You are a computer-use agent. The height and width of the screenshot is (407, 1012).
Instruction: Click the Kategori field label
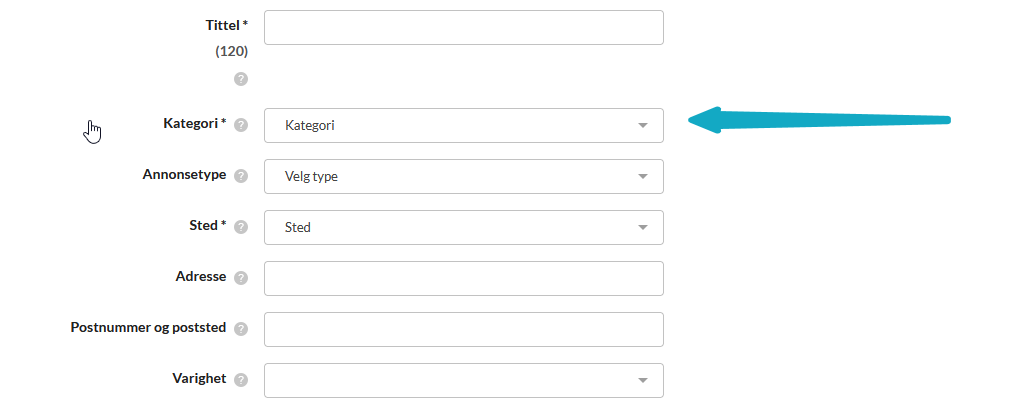pyautogui.click(x=194, y=124)
